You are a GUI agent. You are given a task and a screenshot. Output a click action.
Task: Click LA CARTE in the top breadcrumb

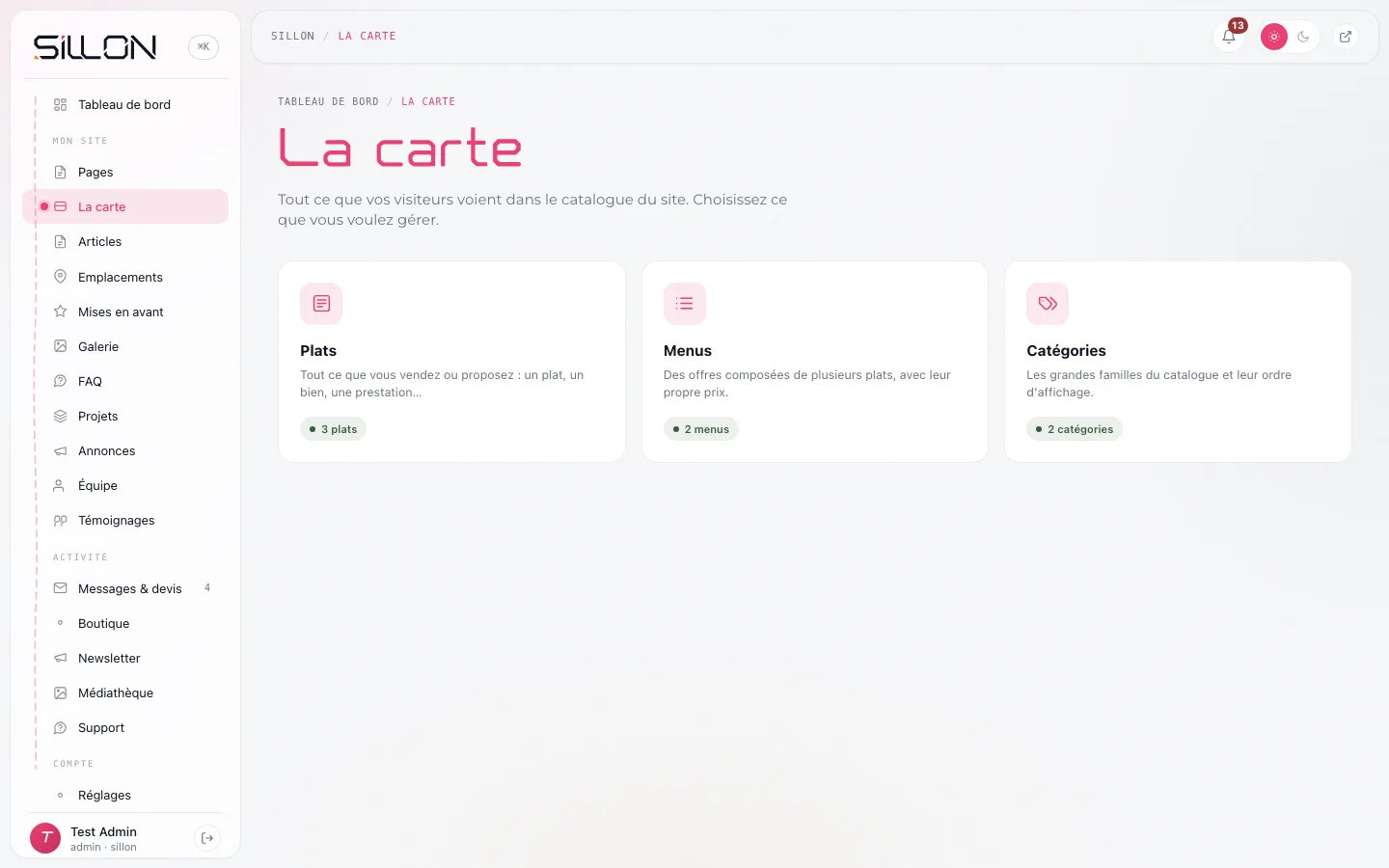coord(368,36)
